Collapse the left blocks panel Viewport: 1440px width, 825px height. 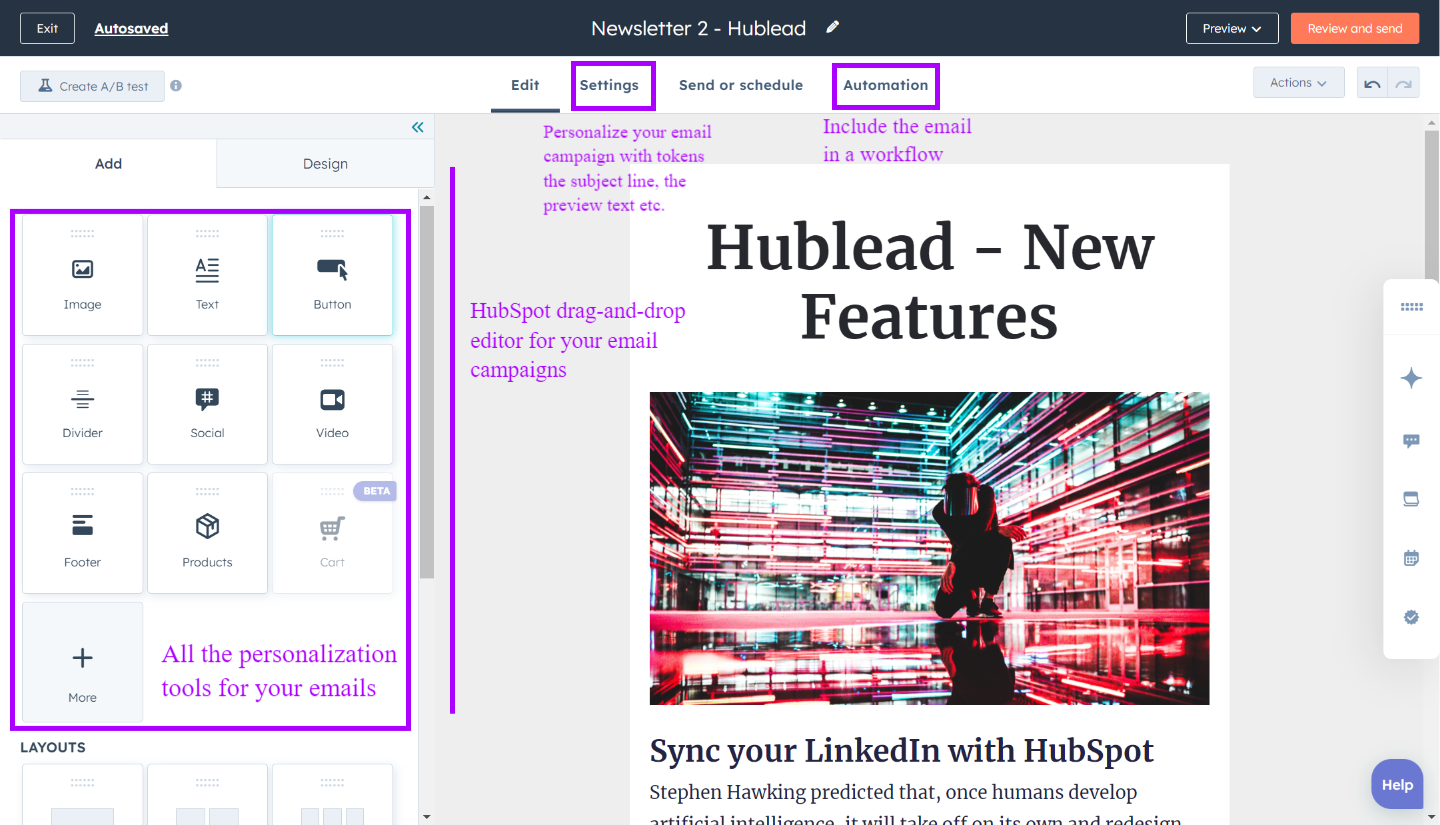pyautogui.click(x=418, y=127)
